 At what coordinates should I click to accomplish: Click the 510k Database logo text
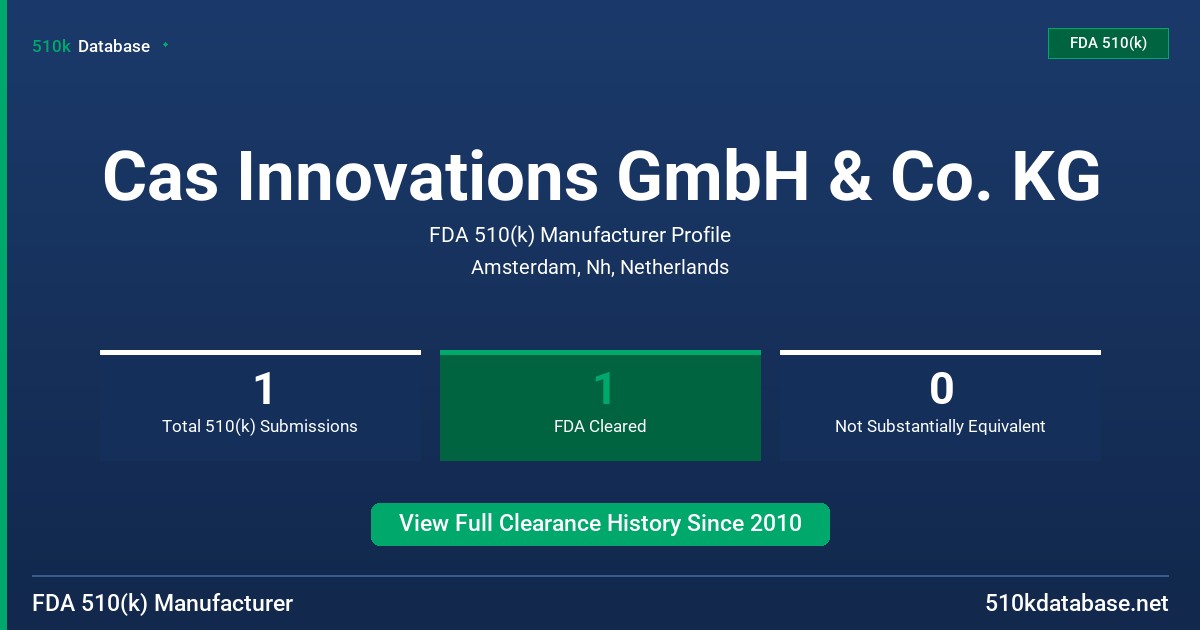[91, 46]
